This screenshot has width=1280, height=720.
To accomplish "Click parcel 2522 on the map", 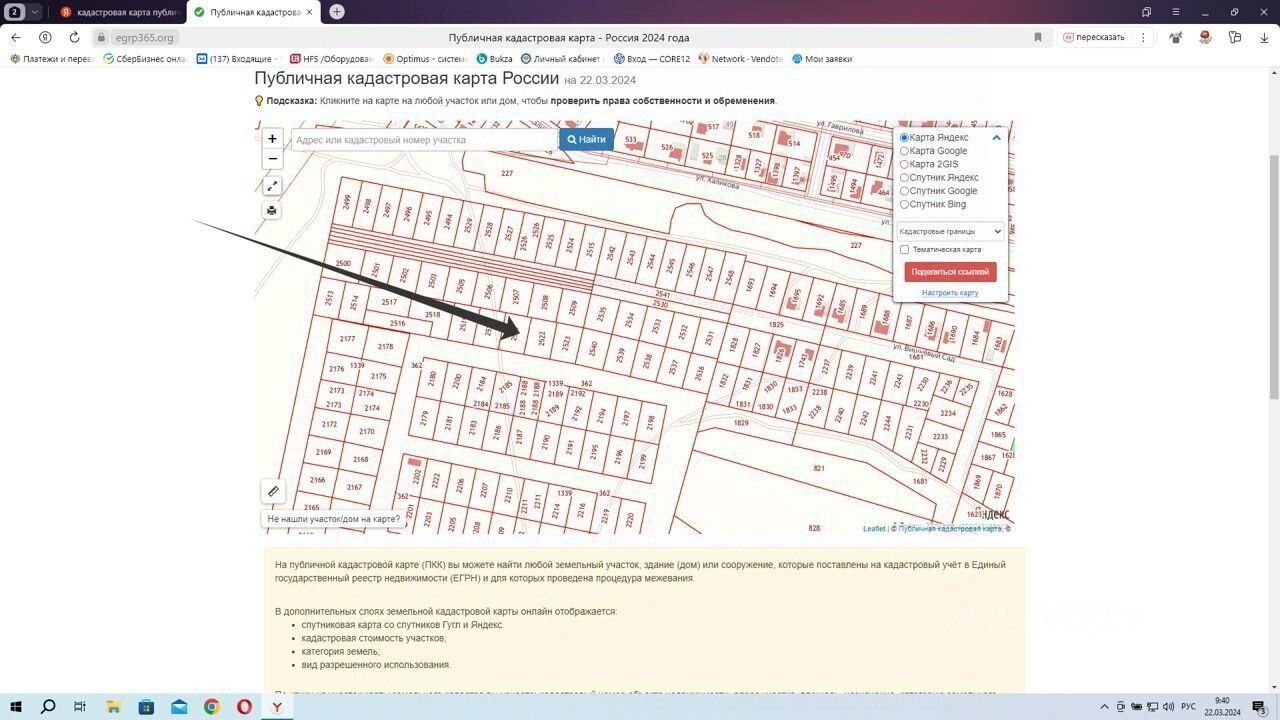I will [x=542, y=340].
